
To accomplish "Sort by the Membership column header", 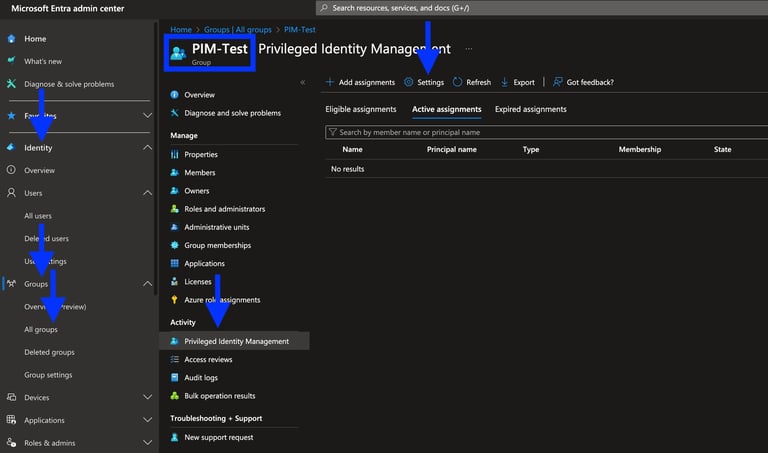I will 640,149.
